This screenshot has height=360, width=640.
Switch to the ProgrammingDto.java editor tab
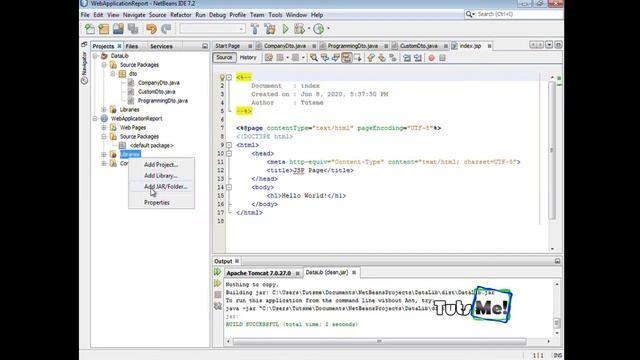(x=353, y=46)
